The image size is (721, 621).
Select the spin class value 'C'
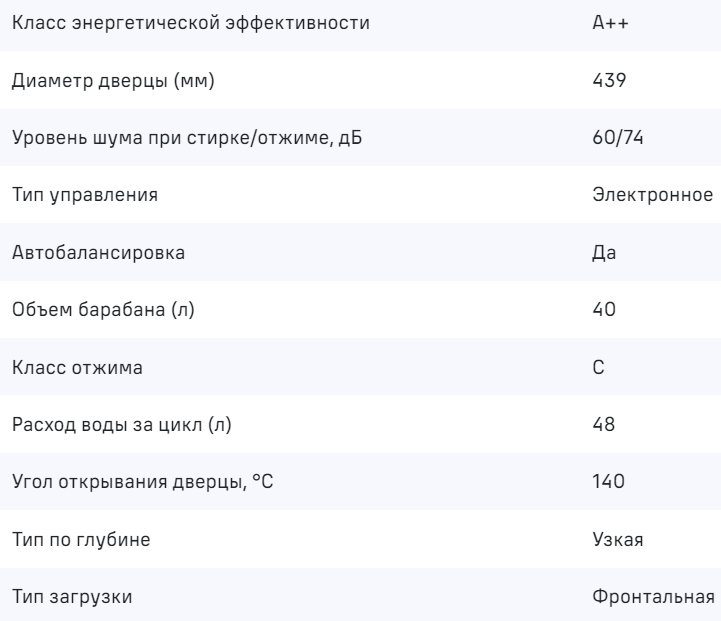[x=599, y=367]
